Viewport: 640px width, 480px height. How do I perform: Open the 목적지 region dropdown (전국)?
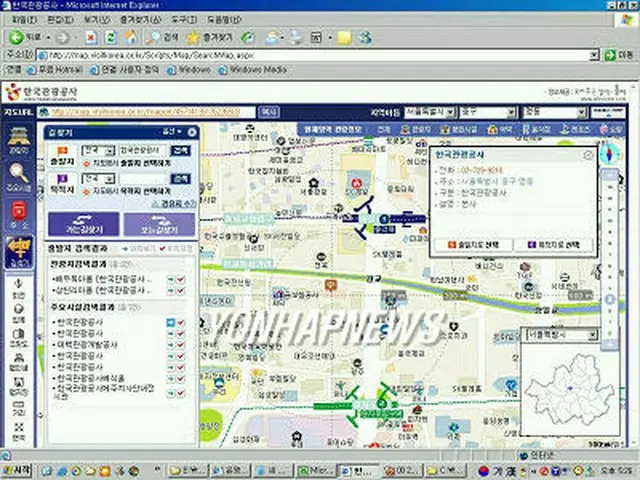pyautogui.click(x=98, y=178)
